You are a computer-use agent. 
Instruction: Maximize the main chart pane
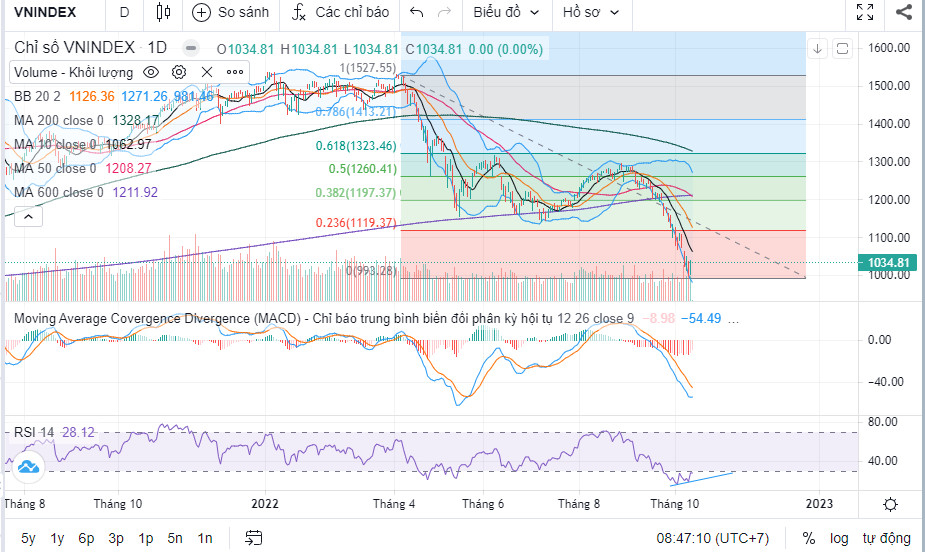[842, 48]
